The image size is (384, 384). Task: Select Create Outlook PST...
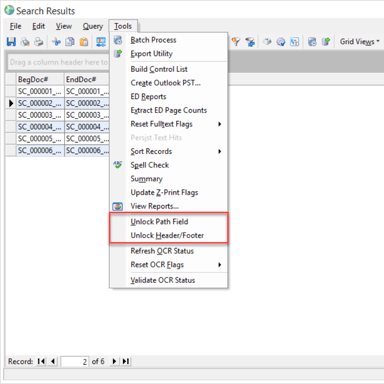coord(169,83)
